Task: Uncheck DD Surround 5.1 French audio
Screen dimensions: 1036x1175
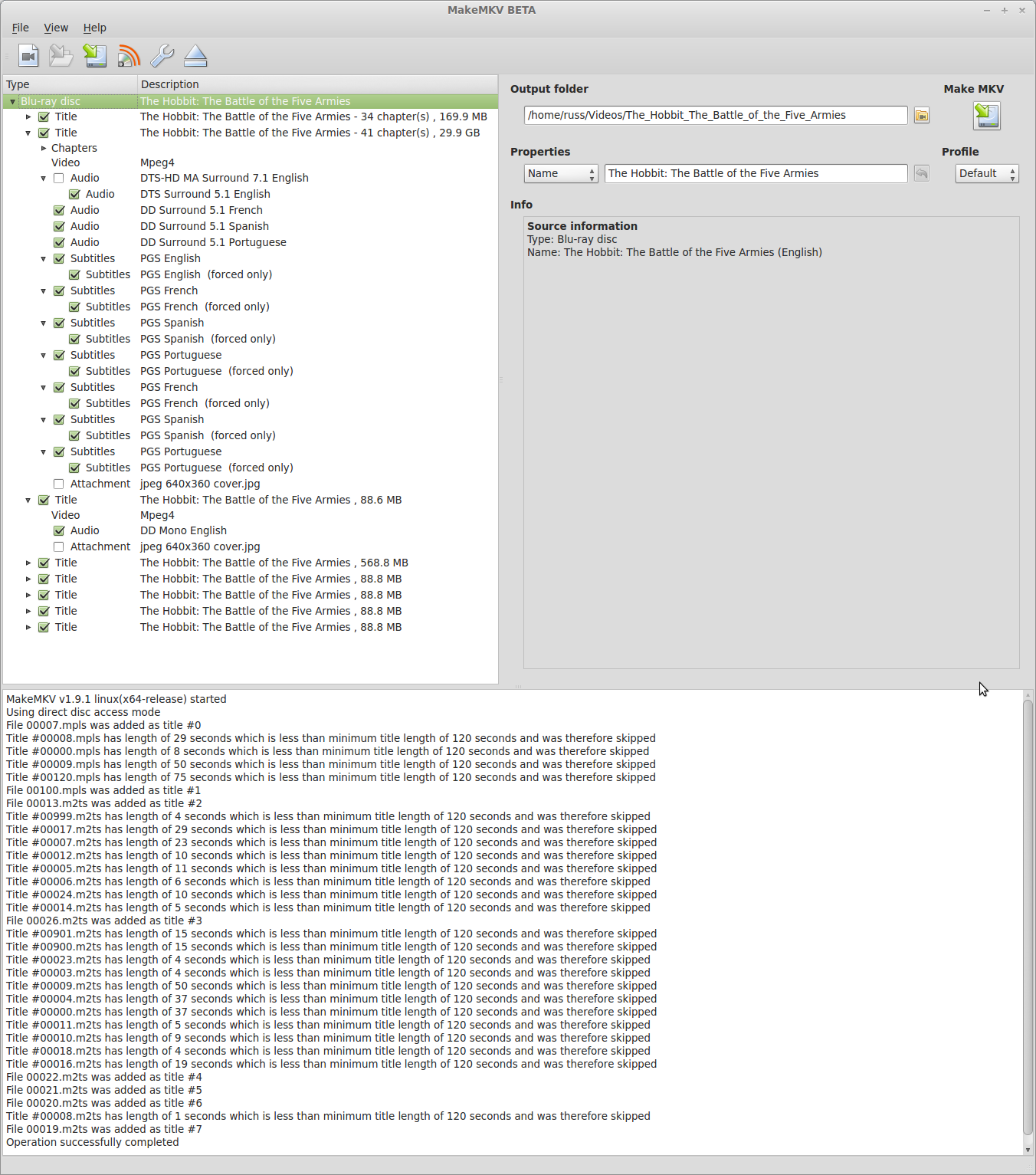Action: [x=59, y=211]
